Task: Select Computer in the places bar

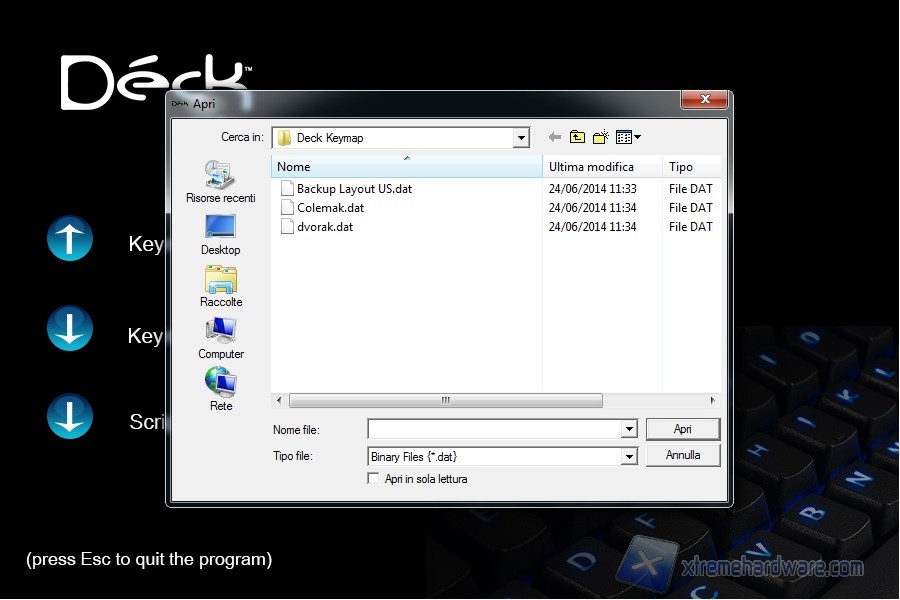Action: pyautogui.click(x=220, y=338)
